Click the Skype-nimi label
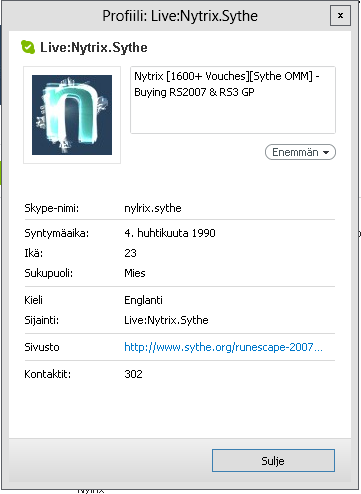The width and height of the screenshot is (361, 494). click(x=52, y=208)
